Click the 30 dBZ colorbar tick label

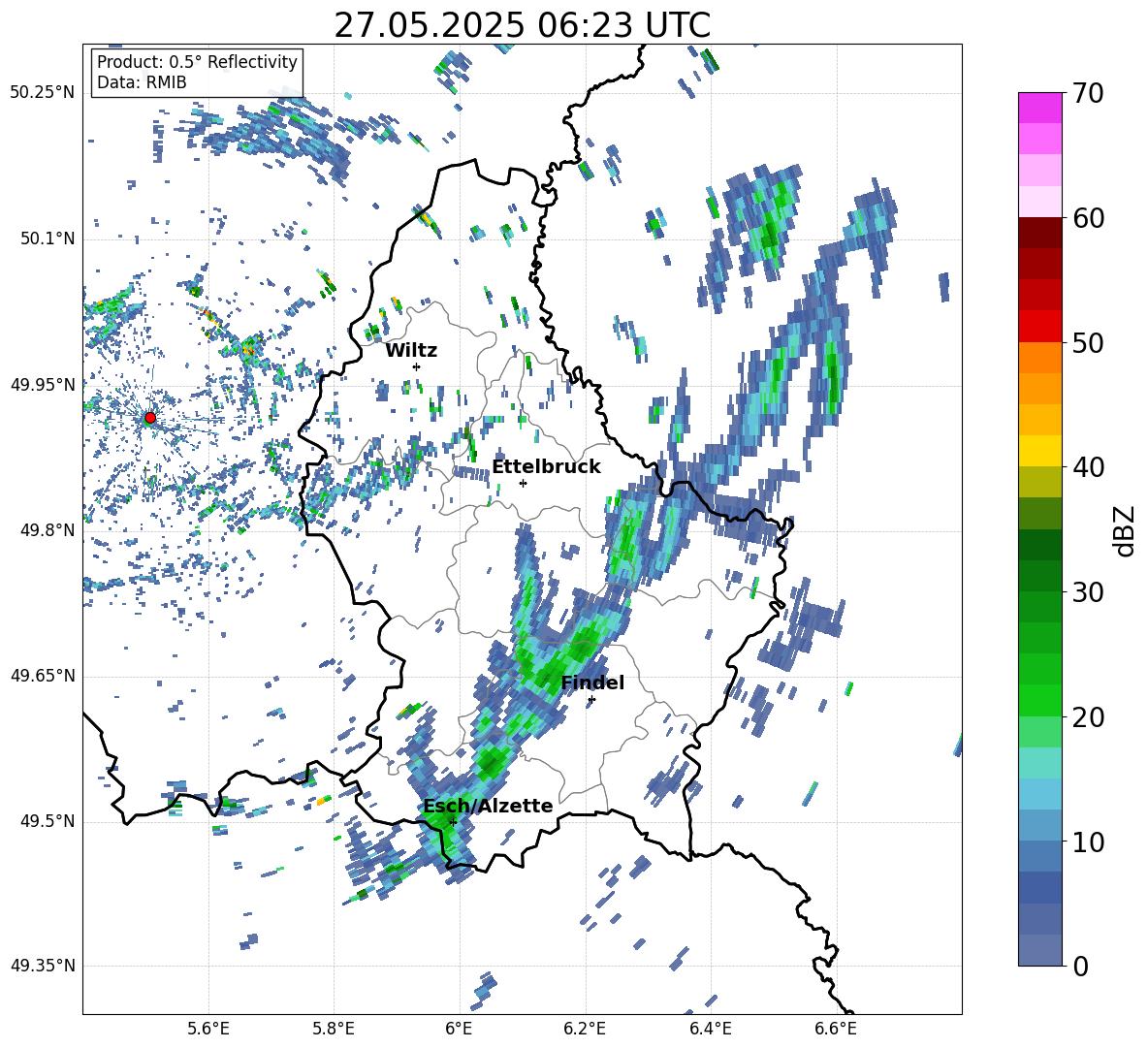tap(1088, 592)
